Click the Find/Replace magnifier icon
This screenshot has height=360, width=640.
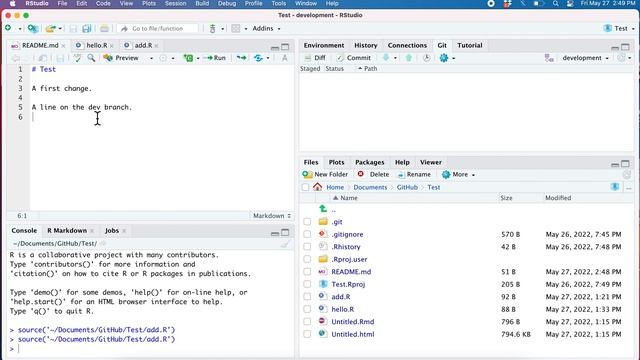click(91, 58)
